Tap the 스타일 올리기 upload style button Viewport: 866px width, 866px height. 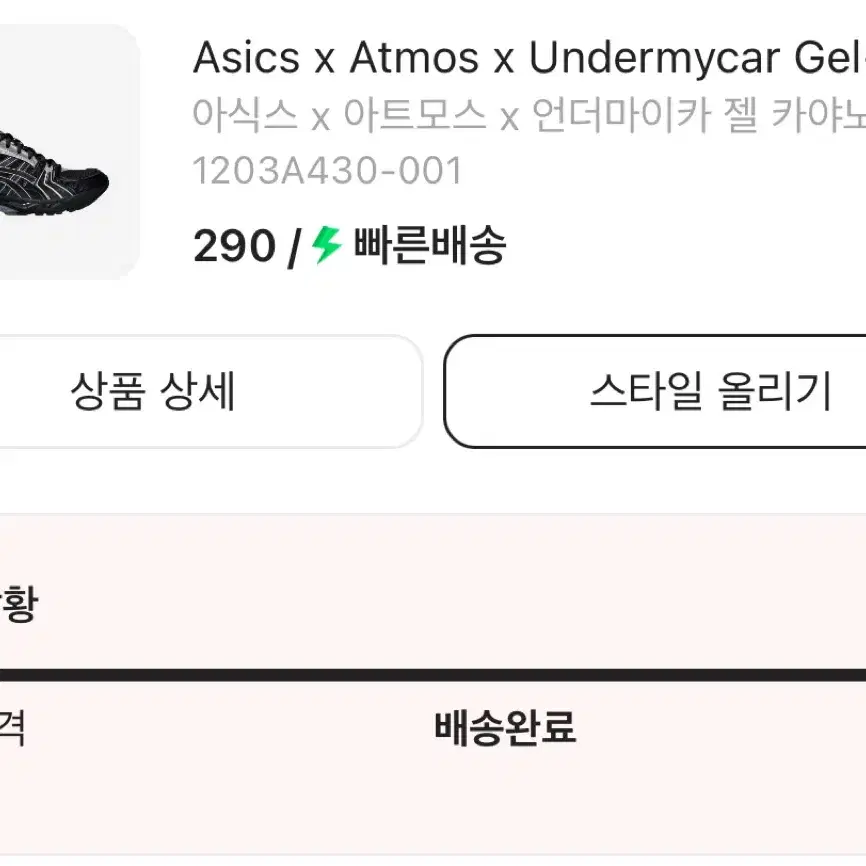pyautogui.click(x=655, y=391)
